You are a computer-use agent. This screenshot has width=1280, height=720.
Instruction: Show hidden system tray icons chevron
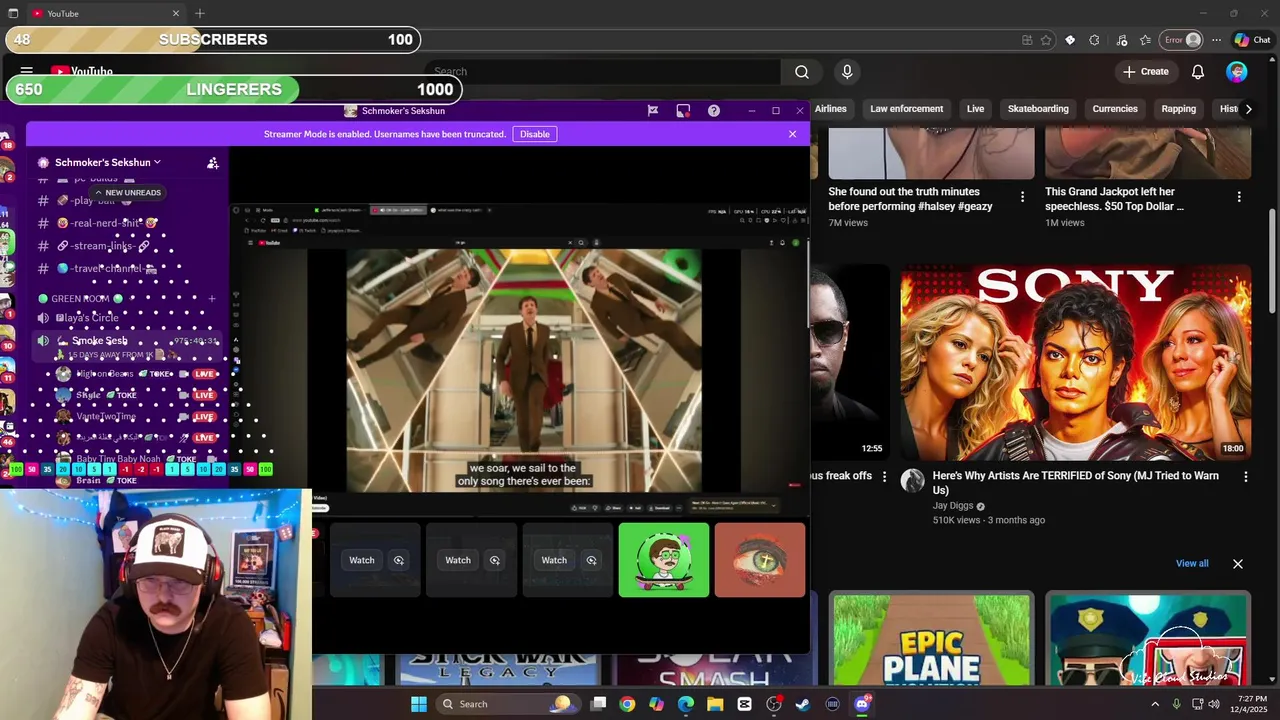coord(1155,704)
